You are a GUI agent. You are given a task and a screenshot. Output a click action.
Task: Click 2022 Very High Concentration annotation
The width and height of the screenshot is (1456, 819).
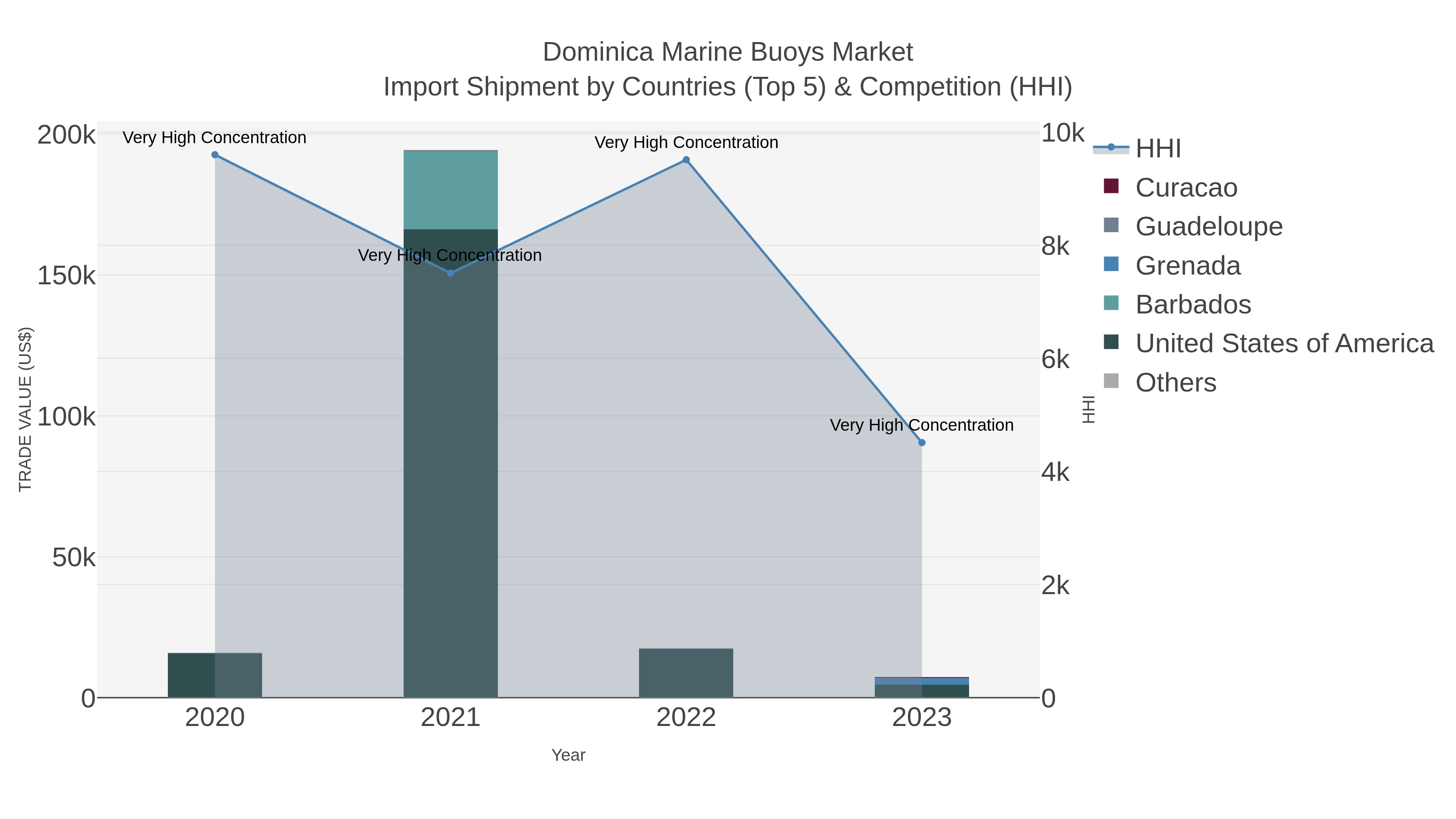(x=686, y=142)
